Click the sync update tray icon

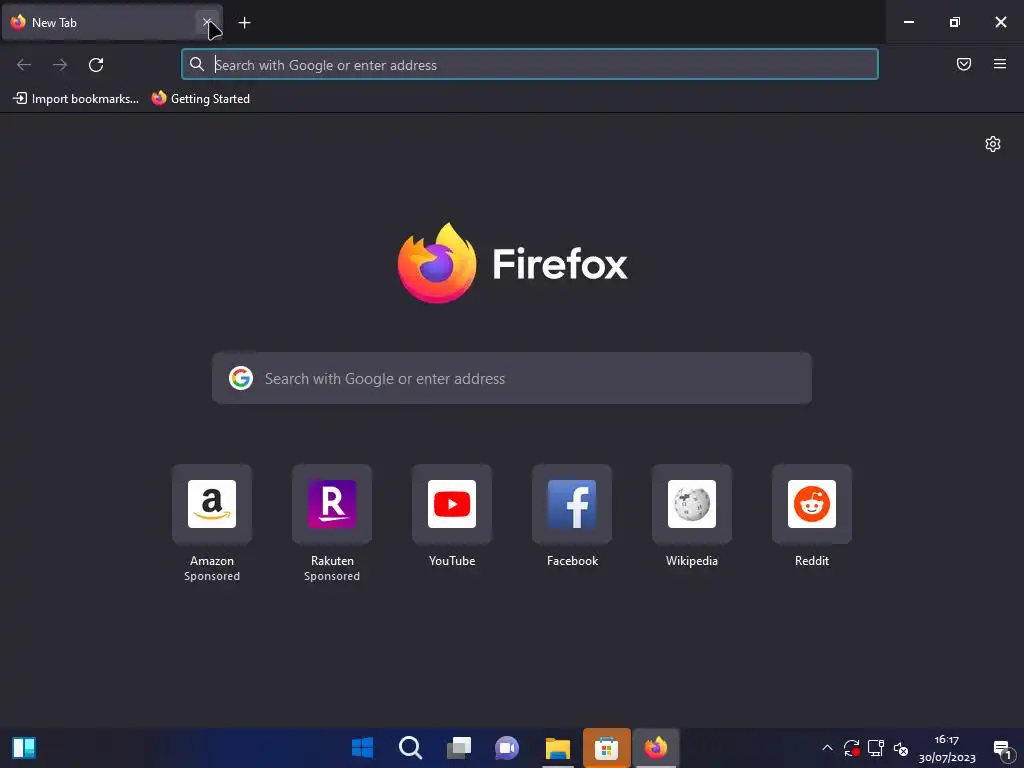pos(852,748)
